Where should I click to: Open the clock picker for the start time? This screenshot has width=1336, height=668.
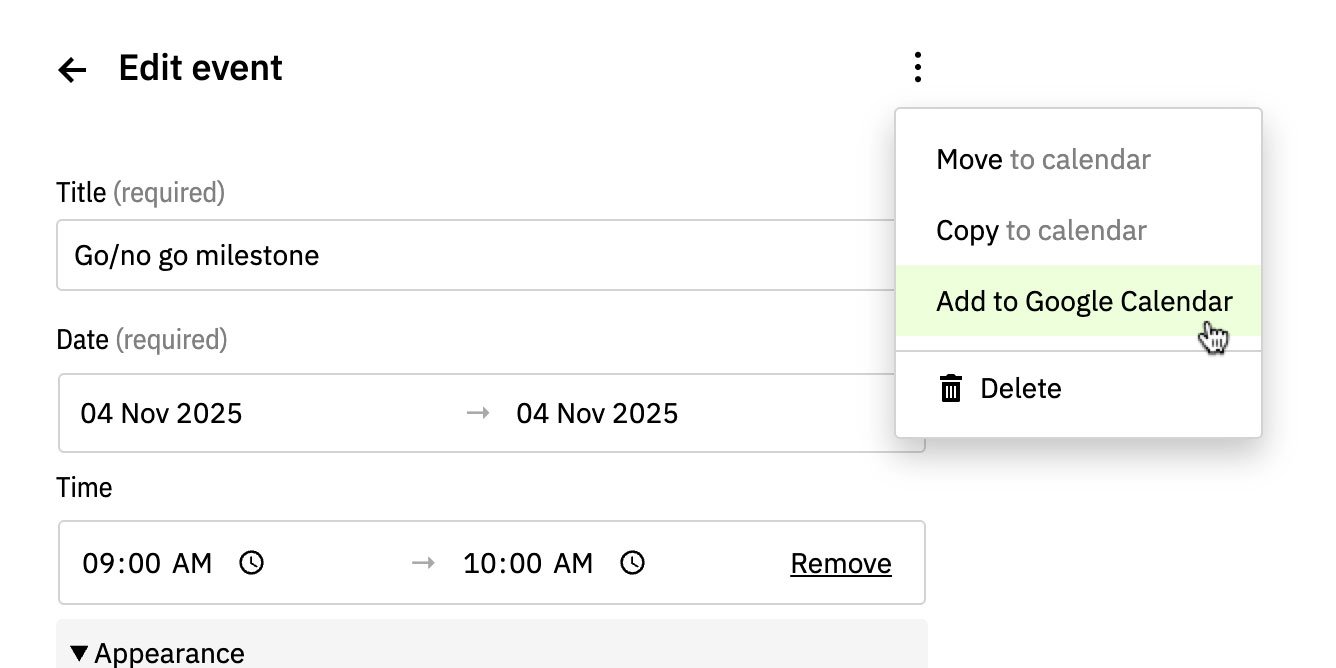(251, 563)
